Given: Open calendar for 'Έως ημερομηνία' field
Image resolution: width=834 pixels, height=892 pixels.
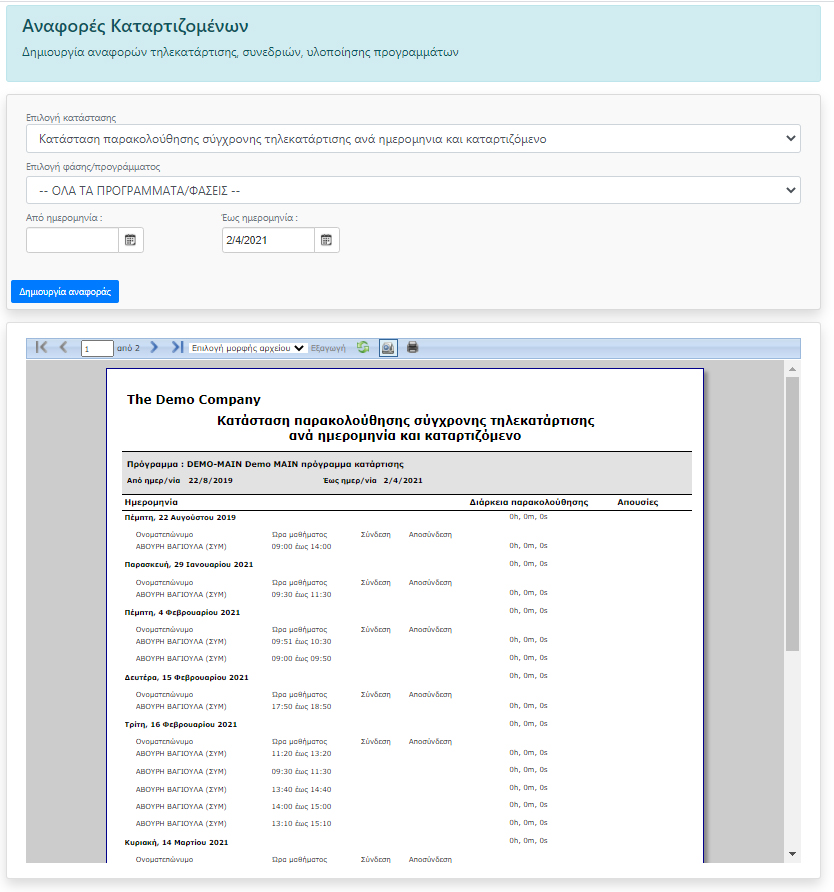Looking at the screenshot, I should tap(327, 240).
